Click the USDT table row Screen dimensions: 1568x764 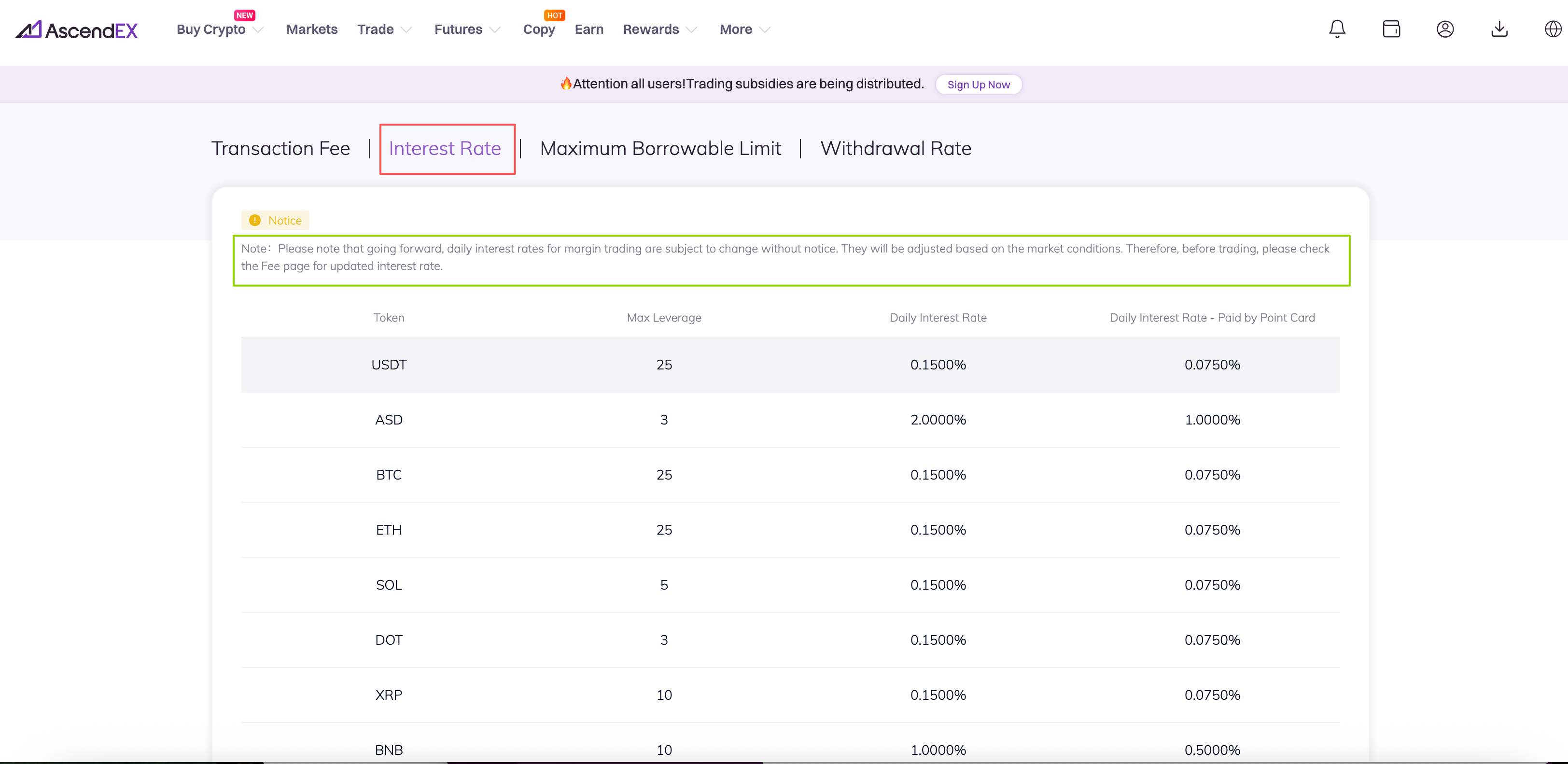(x=790, y=365)
